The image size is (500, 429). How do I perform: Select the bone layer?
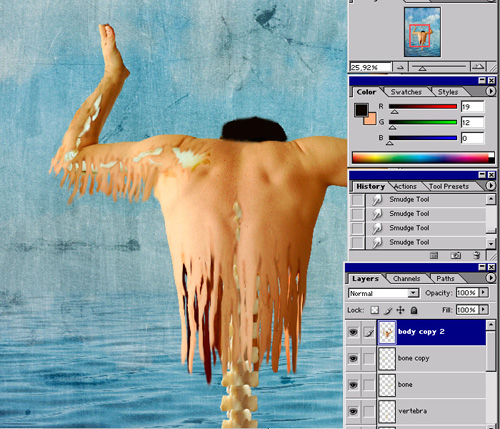tap(432, 385)
